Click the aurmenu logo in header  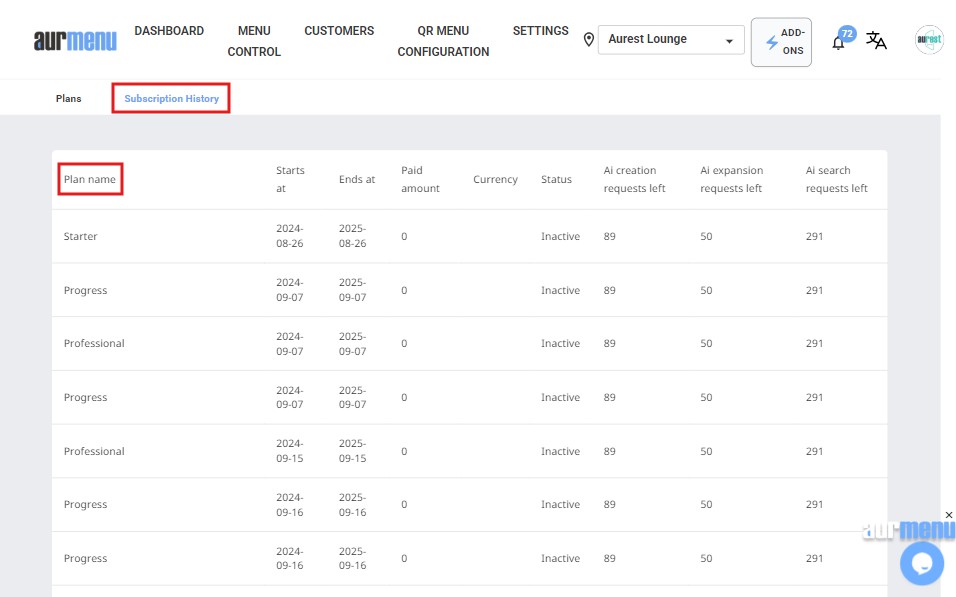coord(75,40)
